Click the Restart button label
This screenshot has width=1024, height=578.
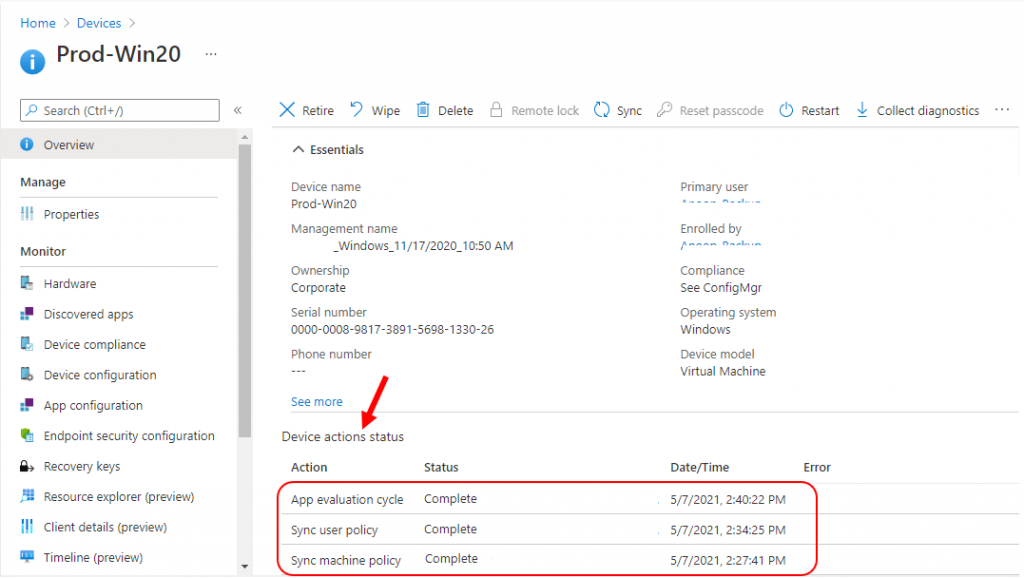[820, 110]
